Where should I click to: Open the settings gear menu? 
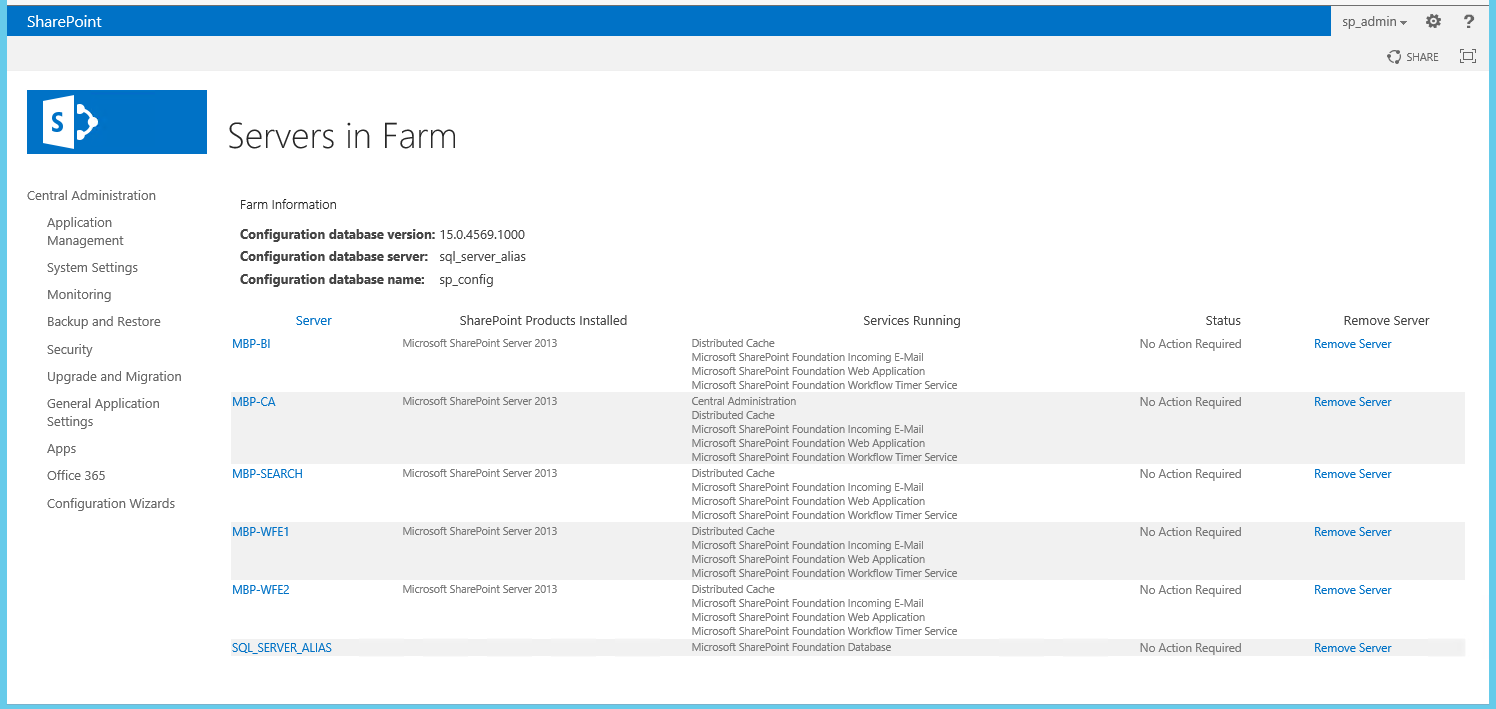[1433, 21]
